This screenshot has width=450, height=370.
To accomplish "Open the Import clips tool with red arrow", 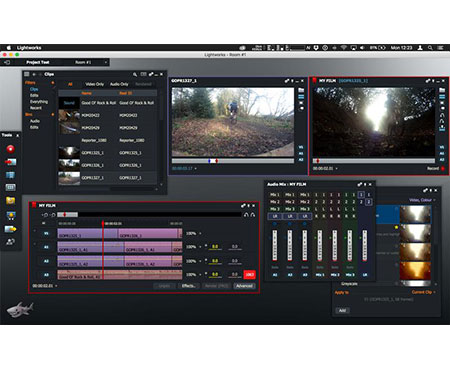I will (x=11, y=162).
